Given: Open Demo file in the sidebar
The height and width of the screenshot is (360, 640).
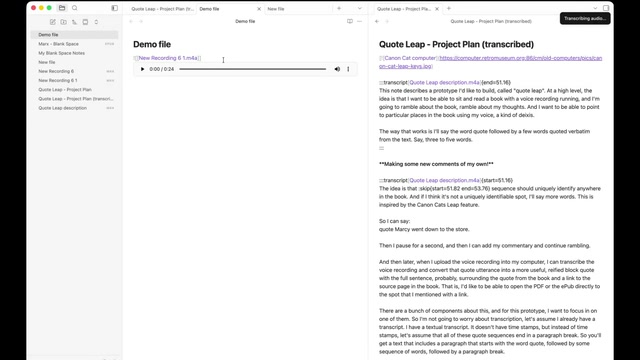Looking at the screenshot, I should point(74,35).
